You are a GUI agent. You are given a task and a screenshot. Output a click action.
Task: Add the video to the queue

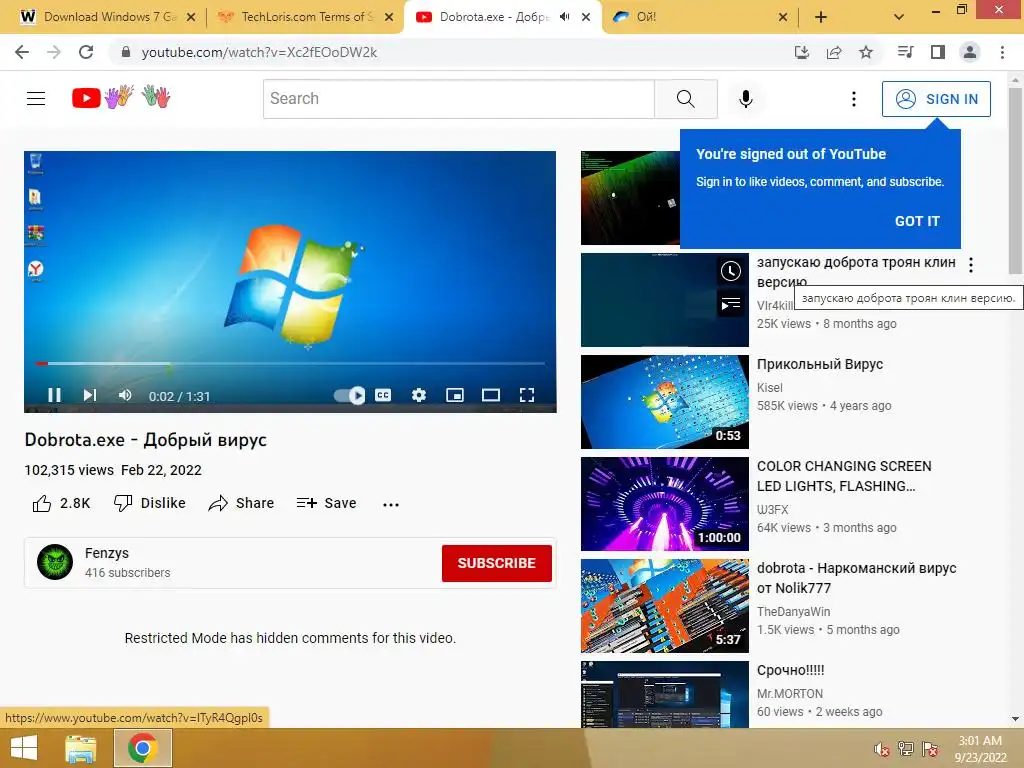731,303
